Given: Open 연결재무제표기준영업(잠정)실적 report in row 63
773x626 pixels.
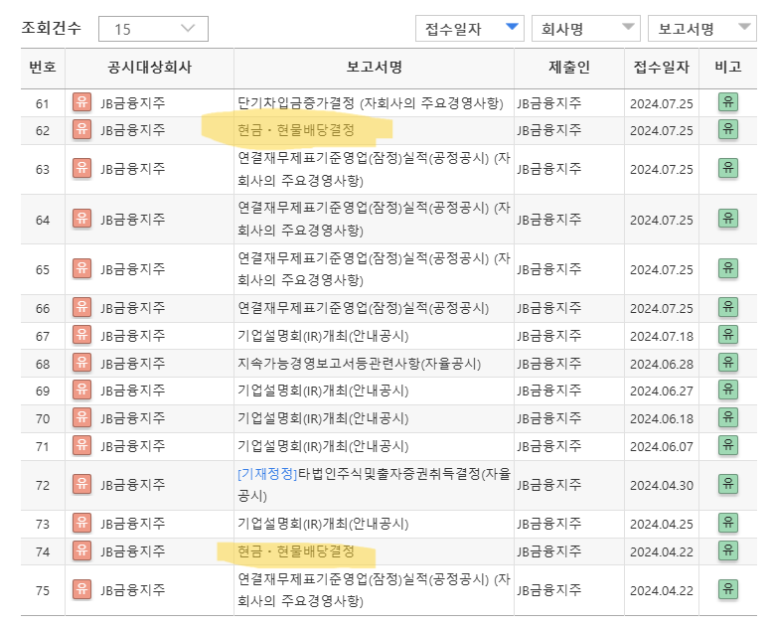Looking at the screenshot, I should (x=374, y=169).
